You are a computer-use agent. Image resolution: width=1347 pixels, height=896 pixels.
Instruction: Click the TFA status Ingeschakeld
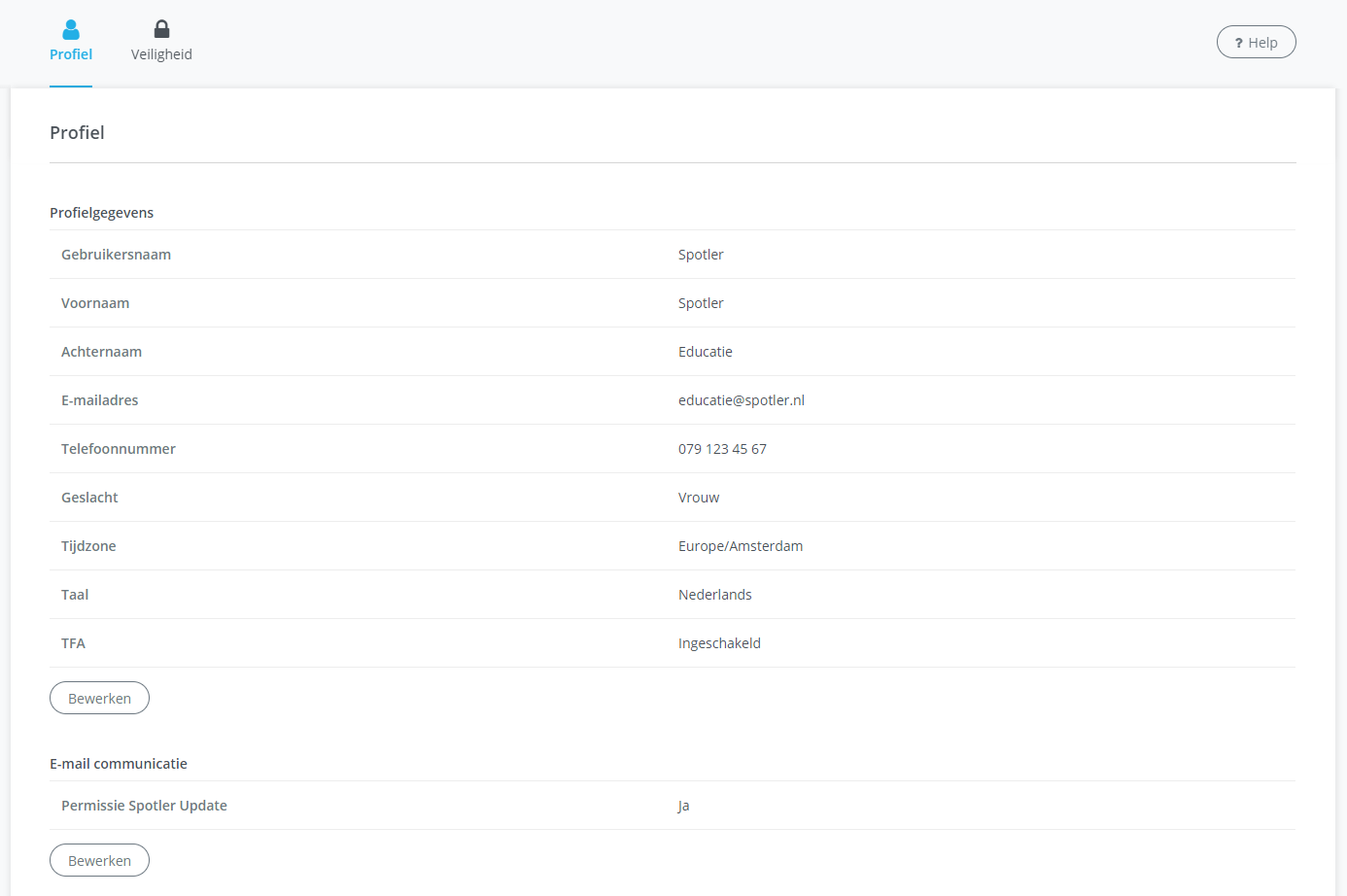point(719,643)
